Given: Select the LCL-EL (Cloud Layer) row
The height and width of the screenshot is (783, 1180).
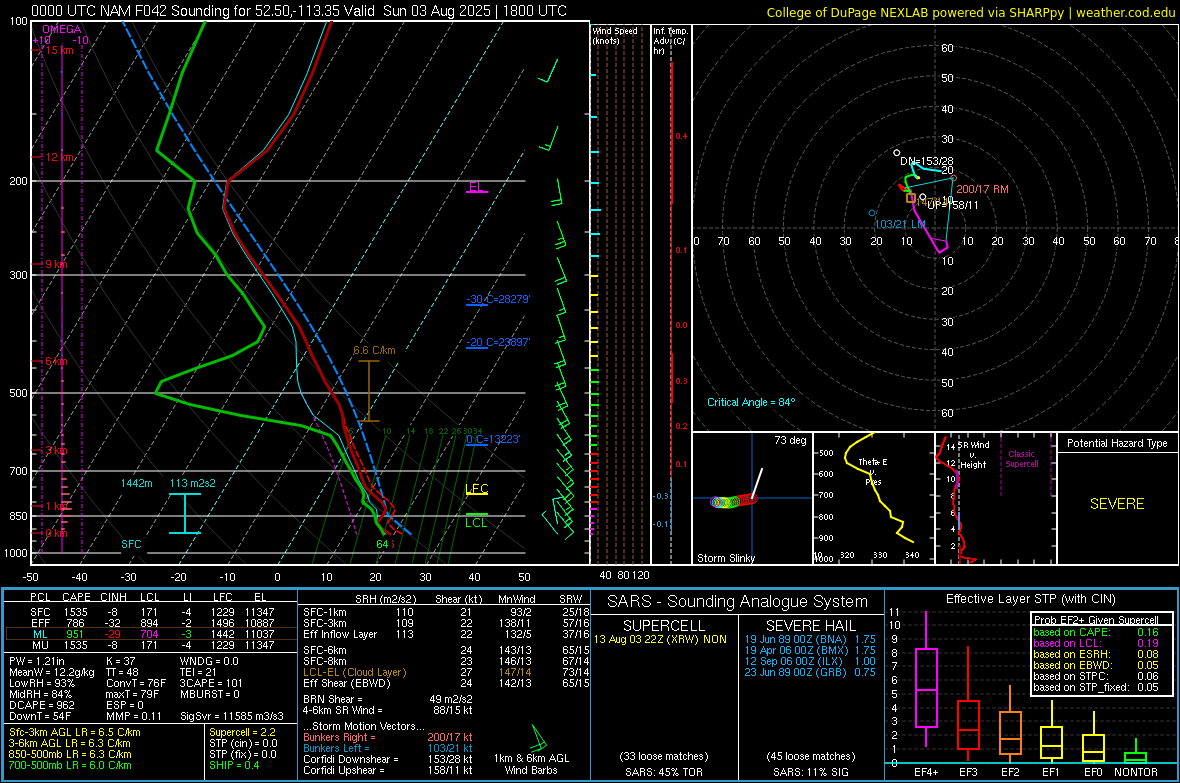Looking at the screenshot, I should tap(446, 672).
